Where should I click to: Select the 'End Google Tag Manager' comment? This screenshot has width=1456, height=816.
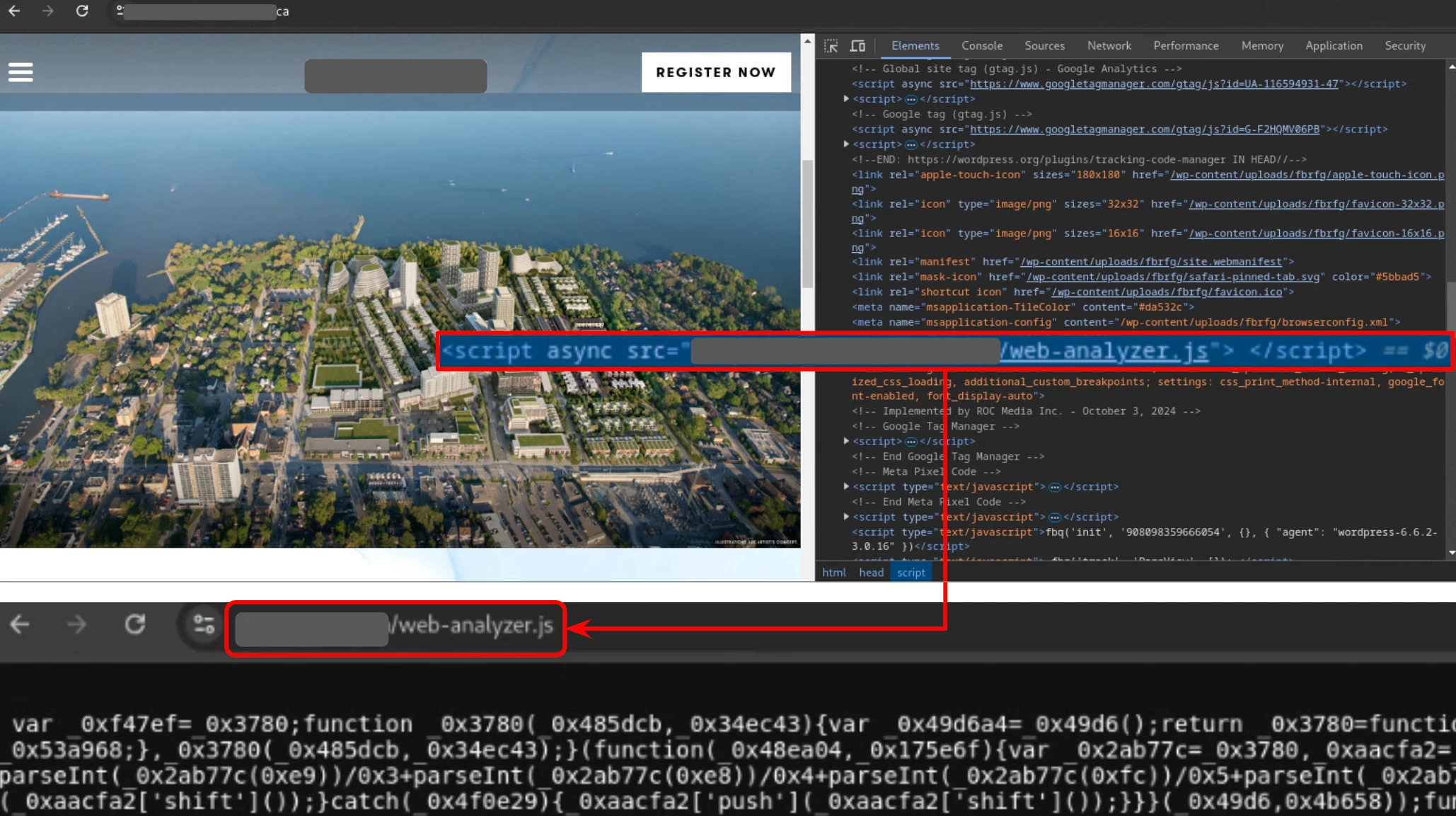[948, 456]
